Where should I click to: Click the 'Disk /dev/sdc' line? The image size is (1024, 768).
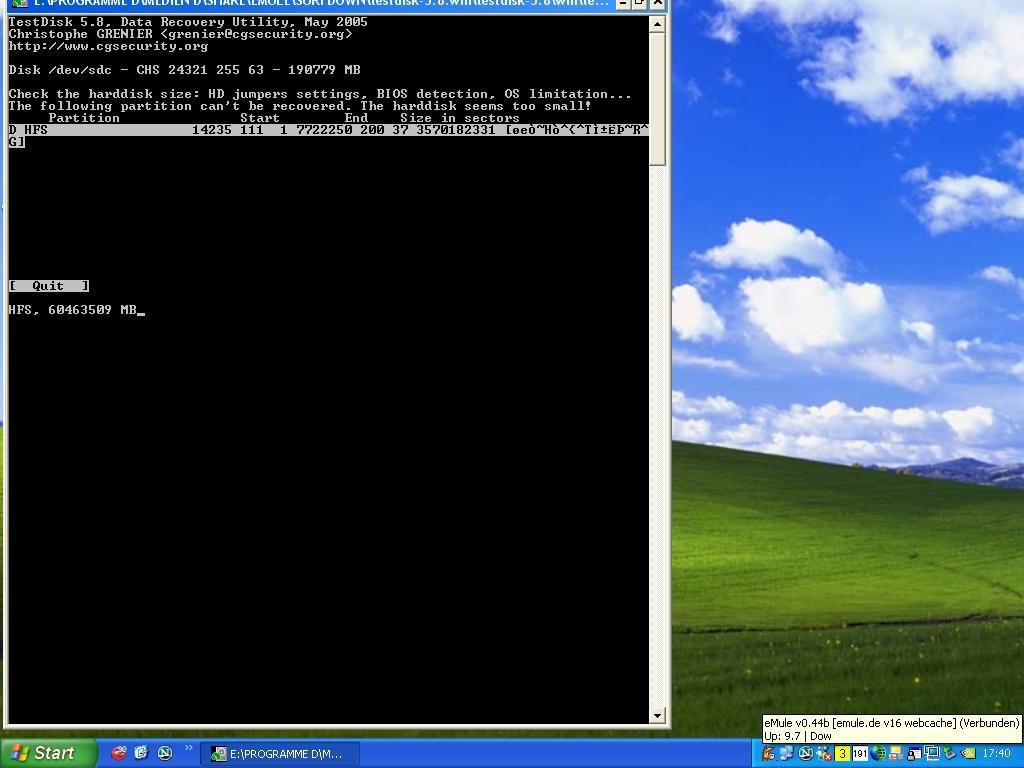(x=184, y=70)
